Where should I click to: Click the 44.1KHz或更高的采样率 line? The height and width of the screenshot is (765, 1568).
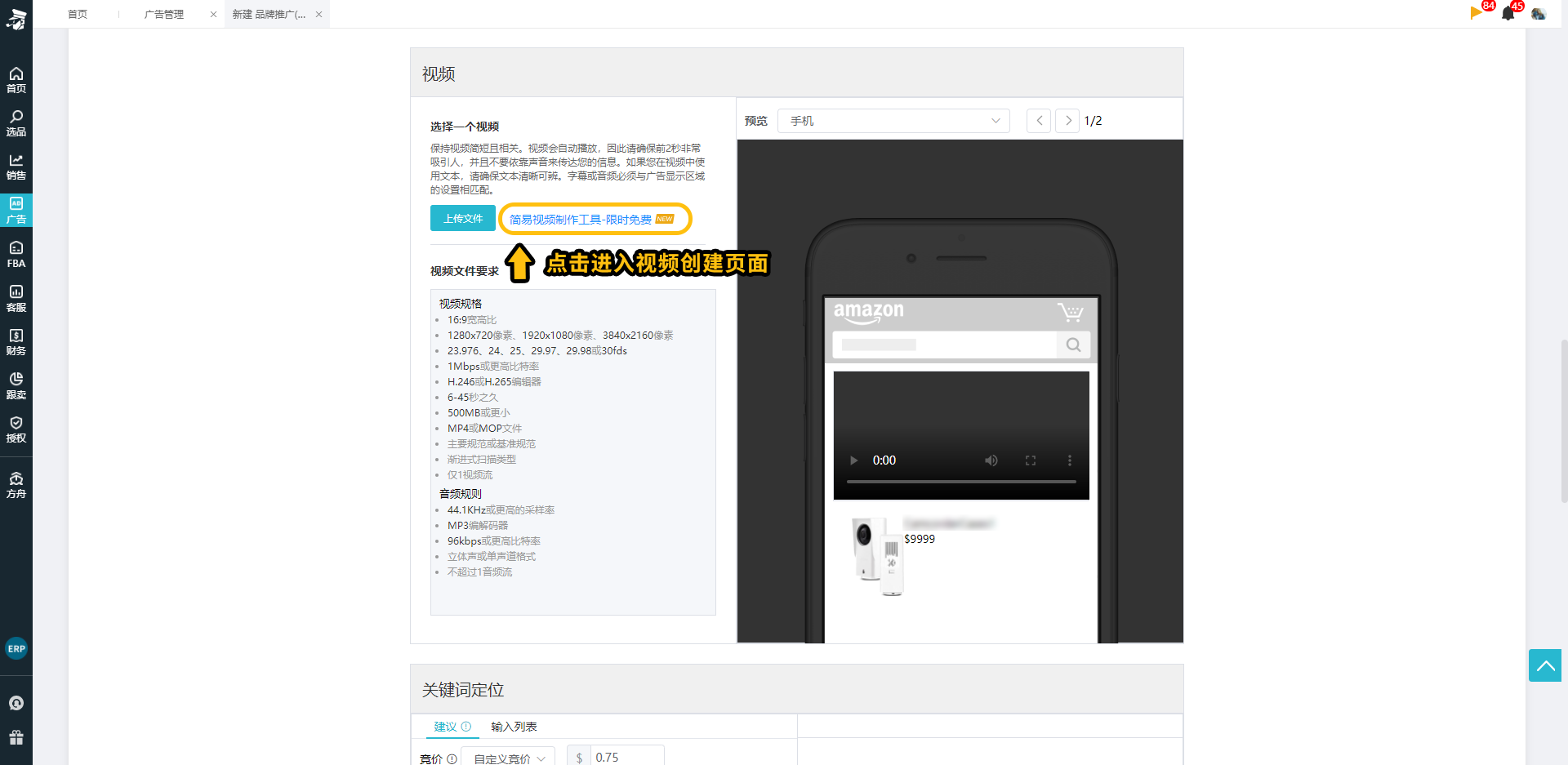[501, 510]
